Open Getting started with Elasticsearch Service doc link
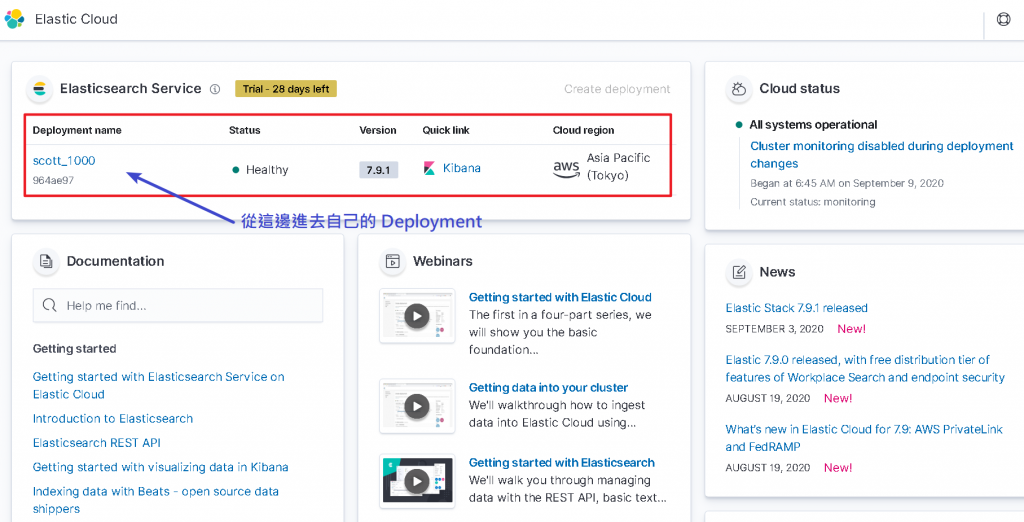The width and height of the screenshot is (1024, 522). 159,385
